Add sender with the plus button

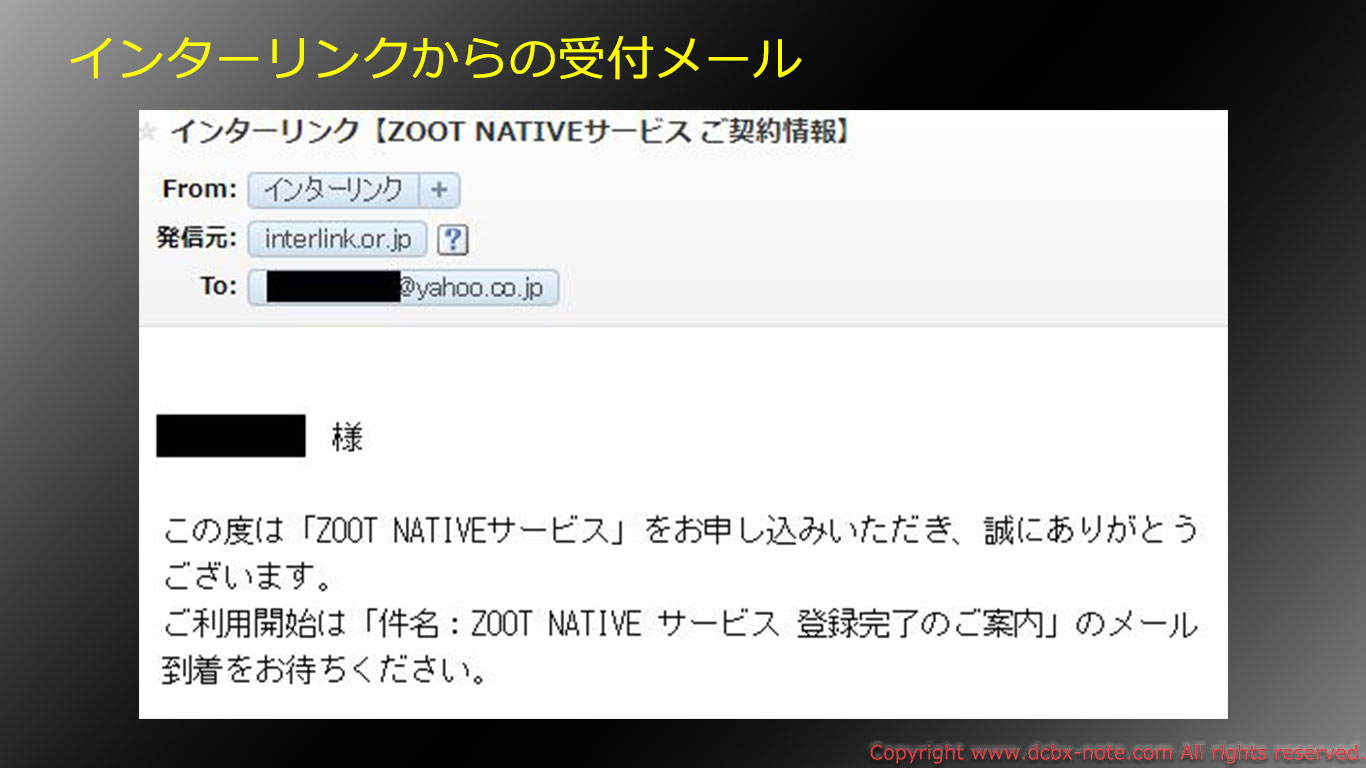(440, 190)
